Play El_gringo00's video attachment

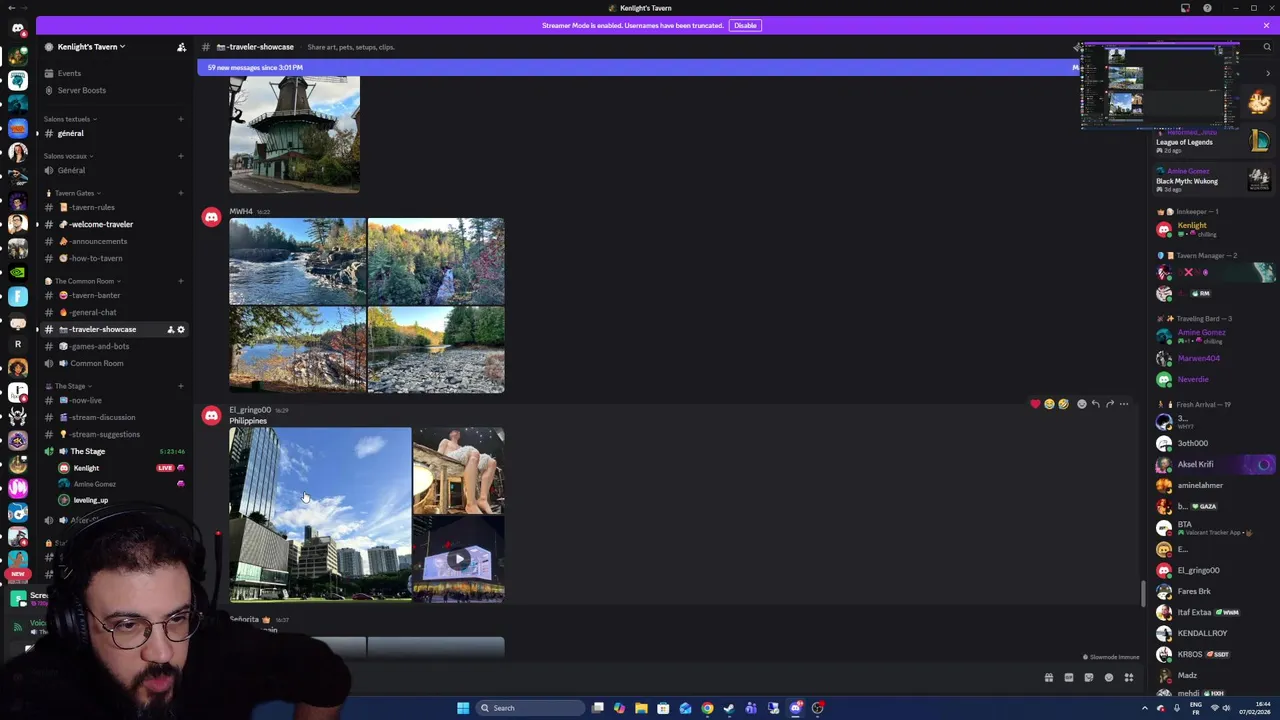(458, 560)
